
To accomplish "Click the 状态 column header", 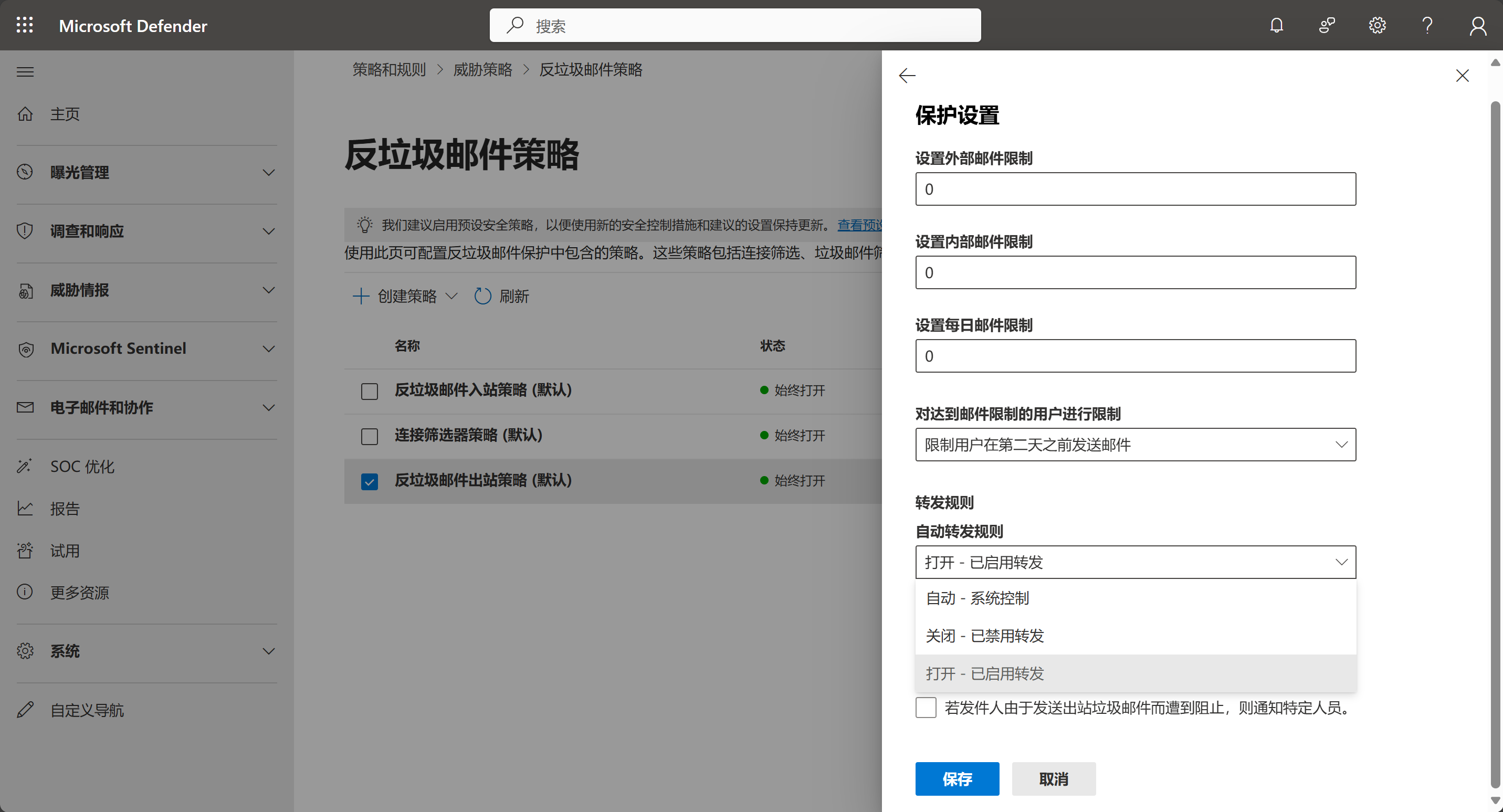I will 773,345.
